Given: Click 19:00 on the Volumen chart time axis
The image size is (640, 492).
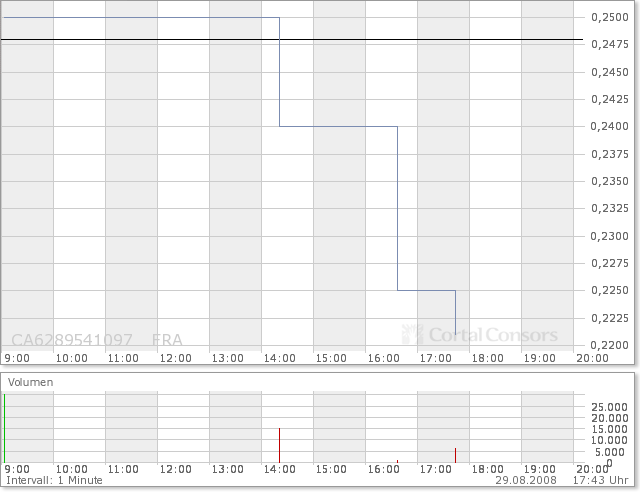Looking at the screenshot, I should click(540, 470).
